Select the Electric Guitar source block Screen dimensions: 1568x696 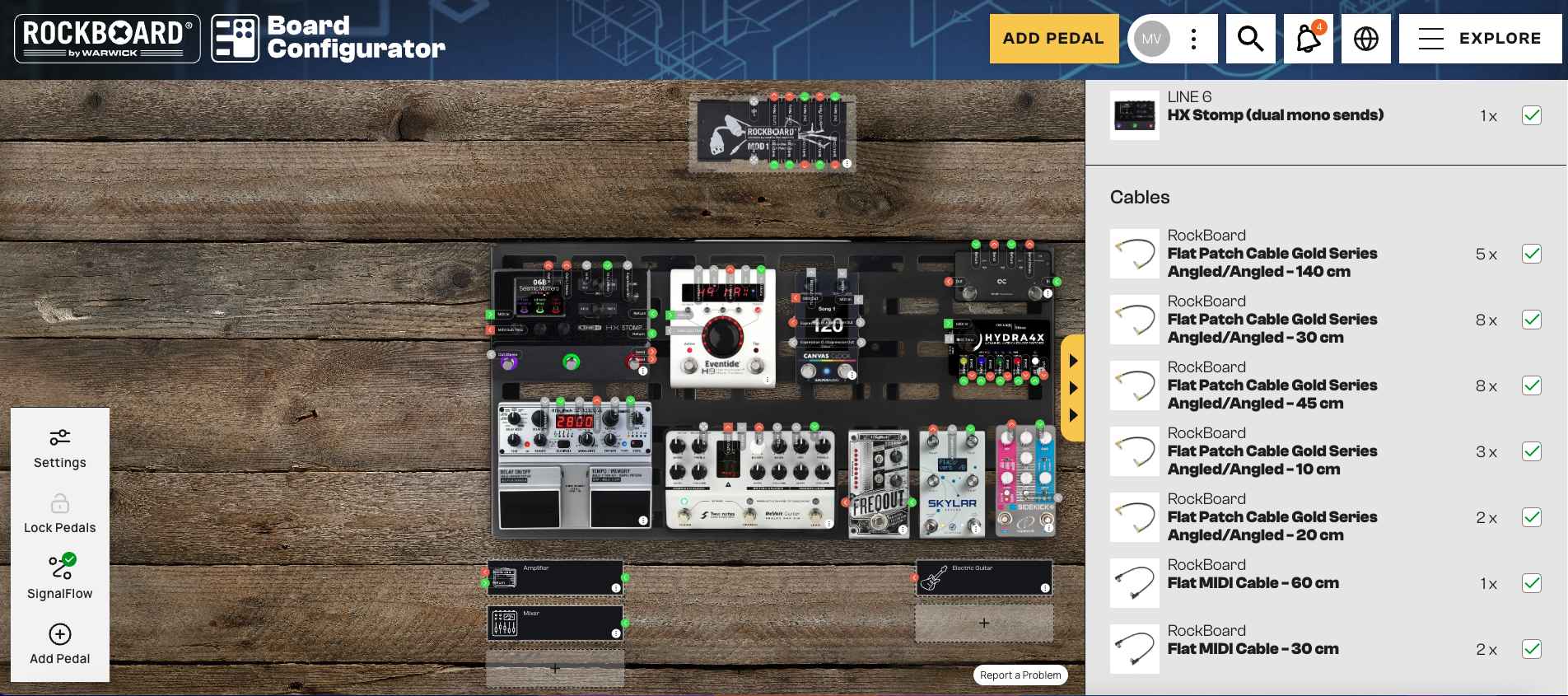pos(983,577)
